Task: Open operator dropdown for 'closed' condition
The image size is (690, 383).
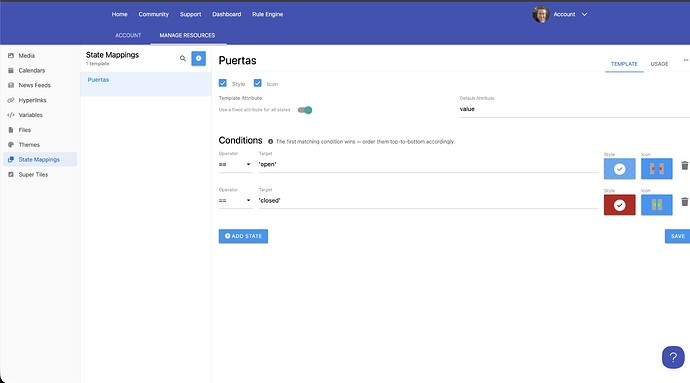Action: point(235,200)
